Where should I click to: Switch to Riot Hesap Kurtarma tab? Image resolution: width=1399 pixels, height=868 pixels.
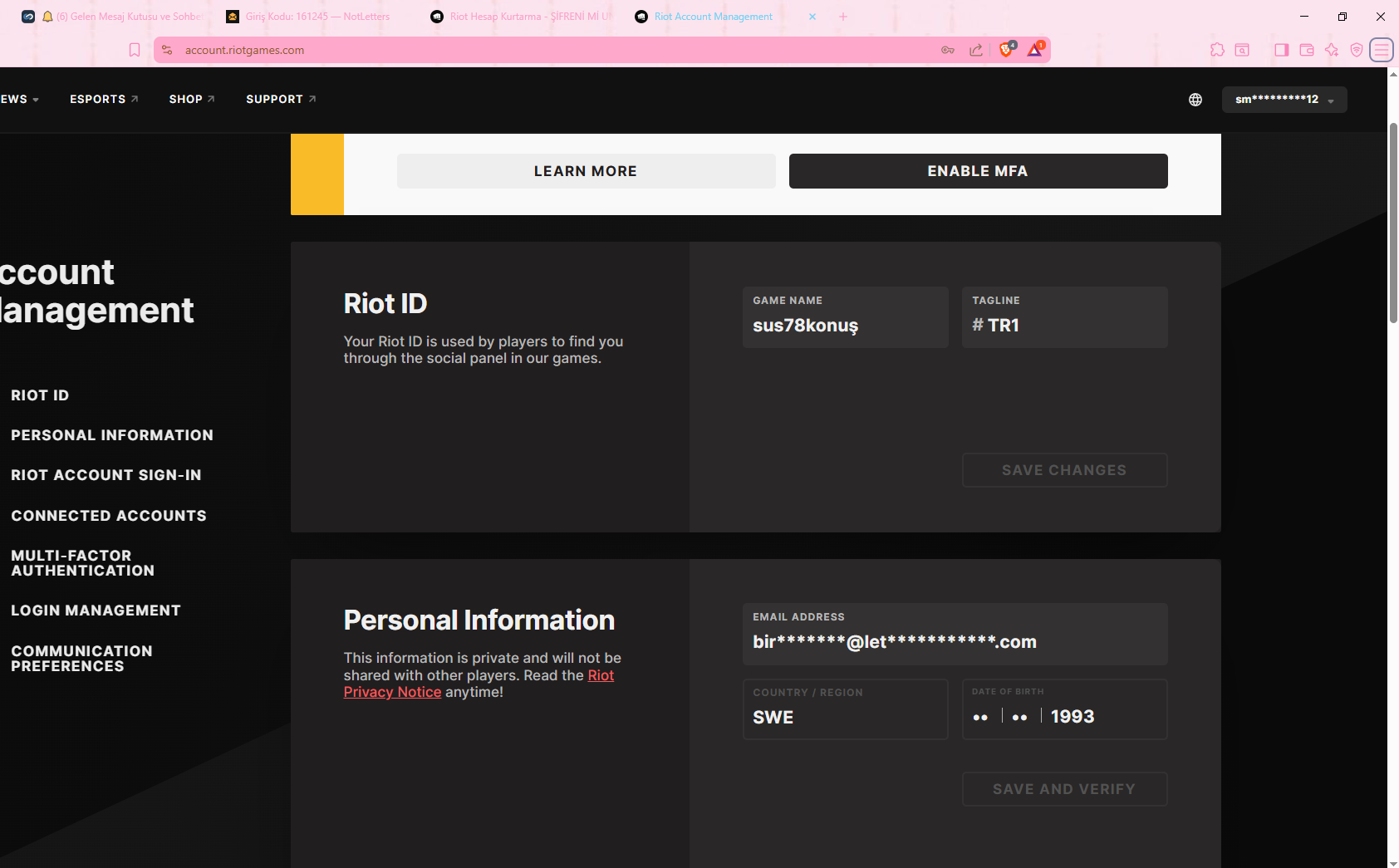[522, 17]
